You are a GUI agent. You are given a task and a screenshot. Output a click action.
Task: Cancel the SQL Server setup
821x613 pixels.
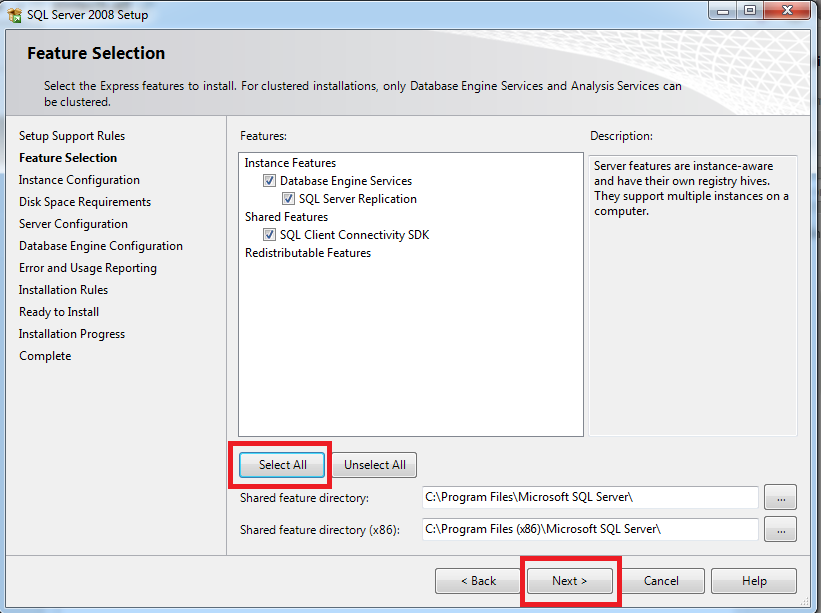tap(661, 581)
